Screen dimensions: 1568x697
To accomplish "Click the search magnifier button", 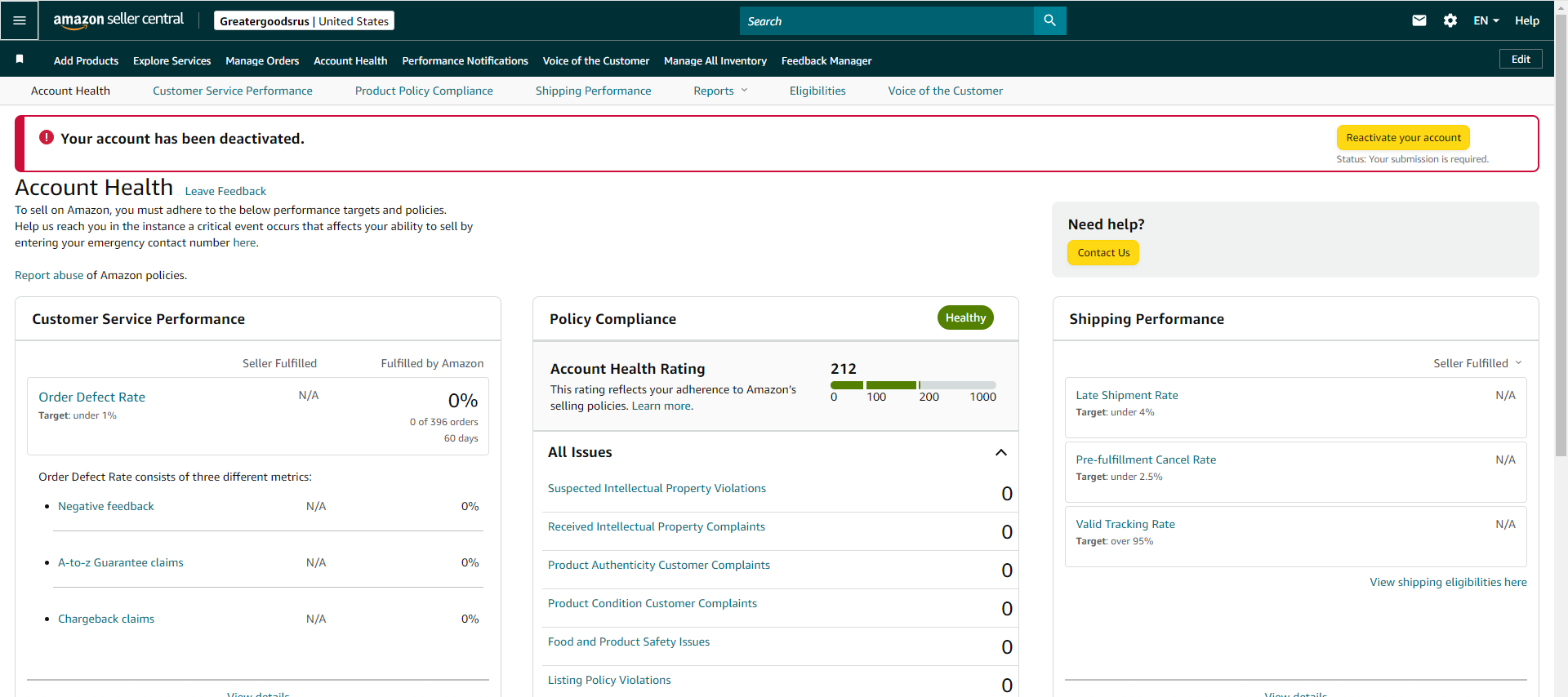I will pos(1050,20).
